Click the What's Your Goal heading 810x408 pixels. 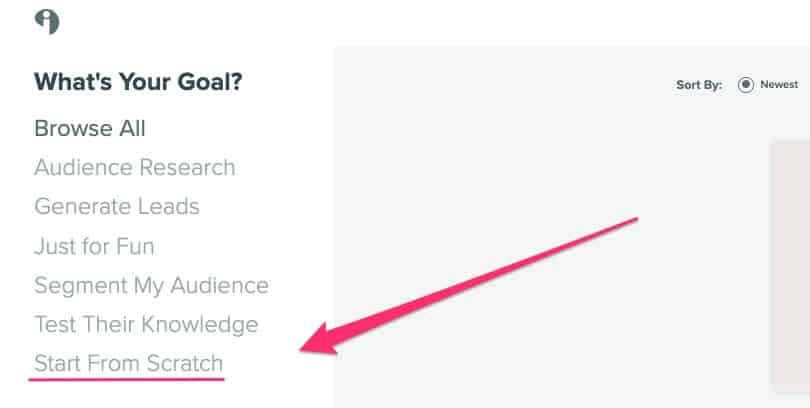[138, 82]
